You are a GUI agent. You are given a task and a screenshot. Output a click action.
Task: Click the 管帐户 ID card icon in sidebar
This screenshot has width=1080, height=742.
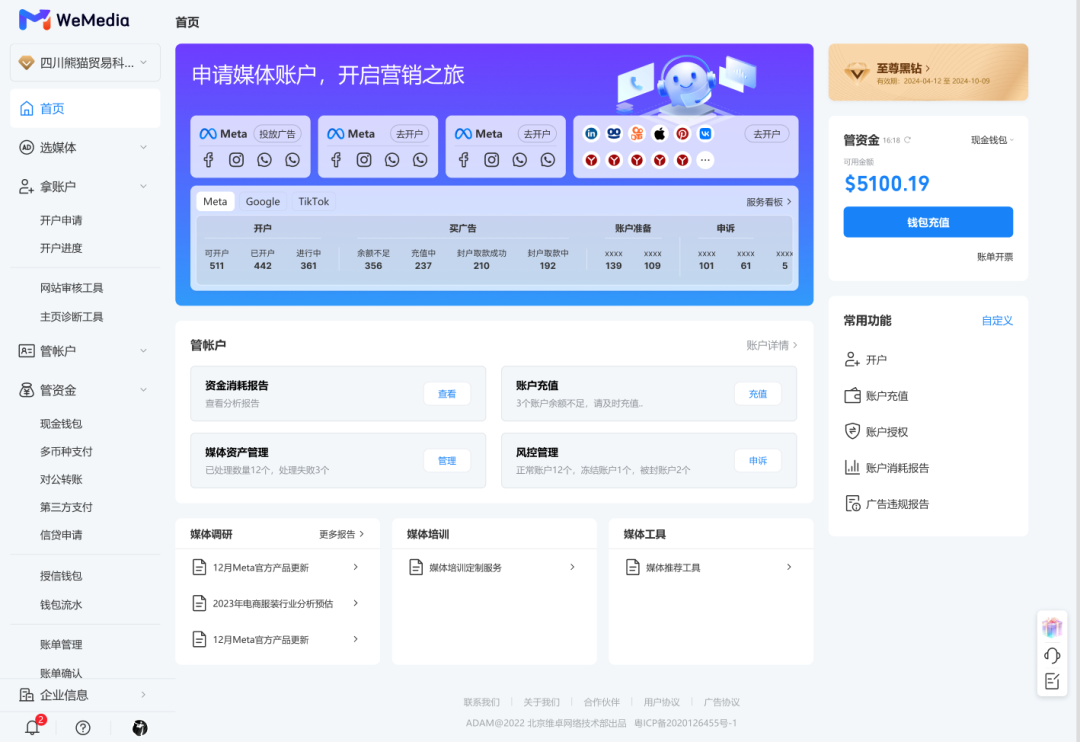click(x=26, y=351)
